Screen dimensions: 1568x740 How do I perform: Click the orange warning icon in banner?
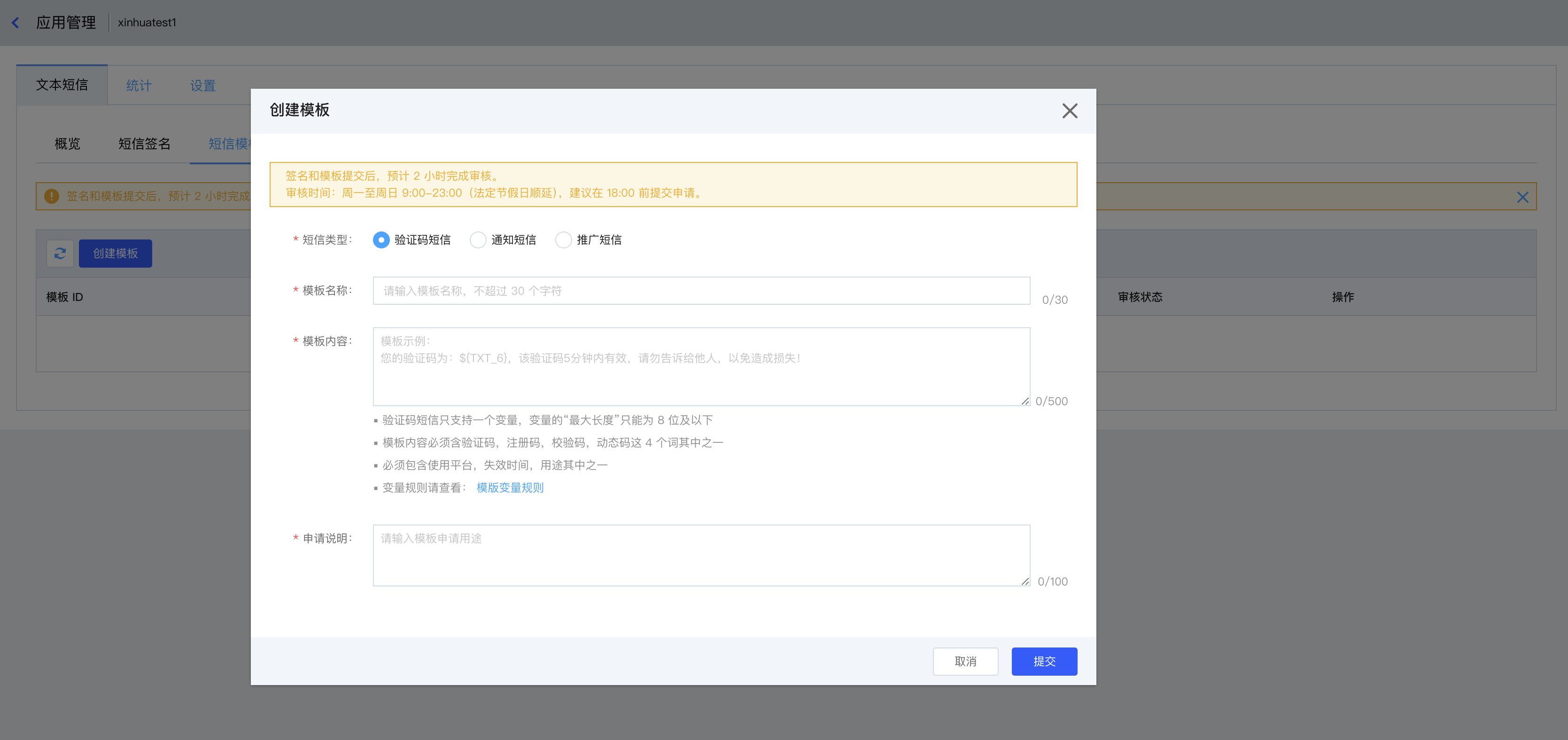pos(52,196)
